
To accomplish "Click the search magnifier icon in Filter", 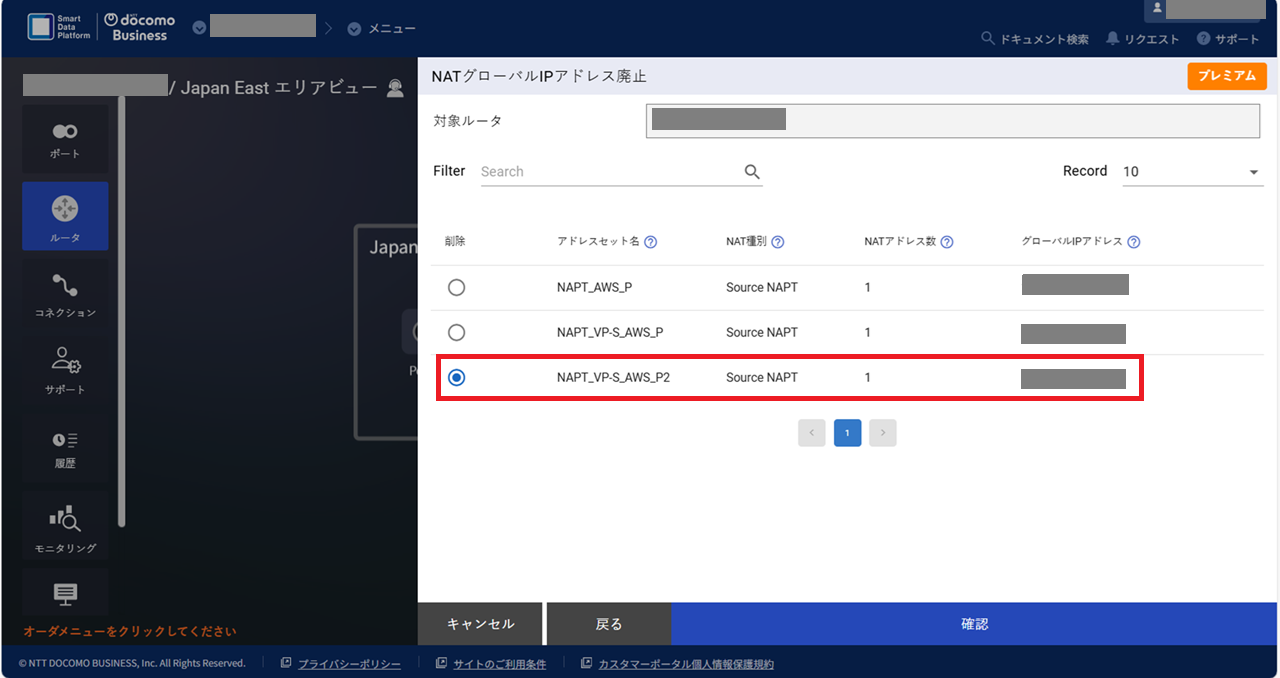I will tap(752, 172).
